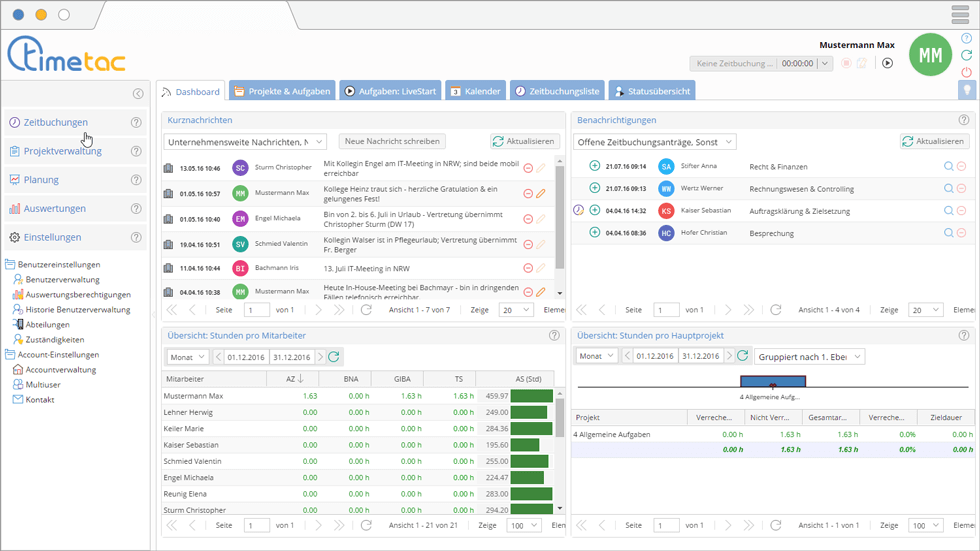This screenshot has height=551, width=980.
Task: Open Benutzerverwaltung in the settings tree
Action: click(x=62, y=280)
